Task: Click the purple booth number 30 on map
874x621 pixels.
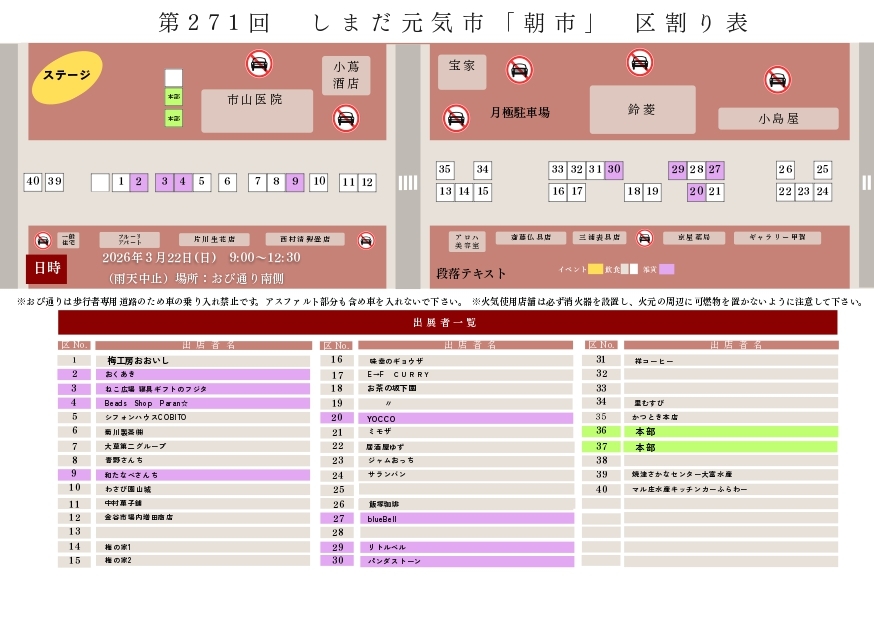Action: pos(614,170)
